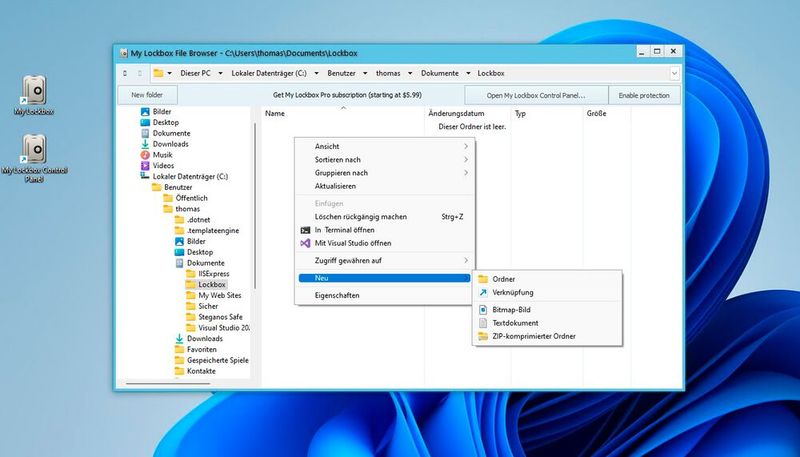The width and height of the screenshot is (800, 457).
Task: Select the Videos icon in sidebar
Action: coord(145,166)
